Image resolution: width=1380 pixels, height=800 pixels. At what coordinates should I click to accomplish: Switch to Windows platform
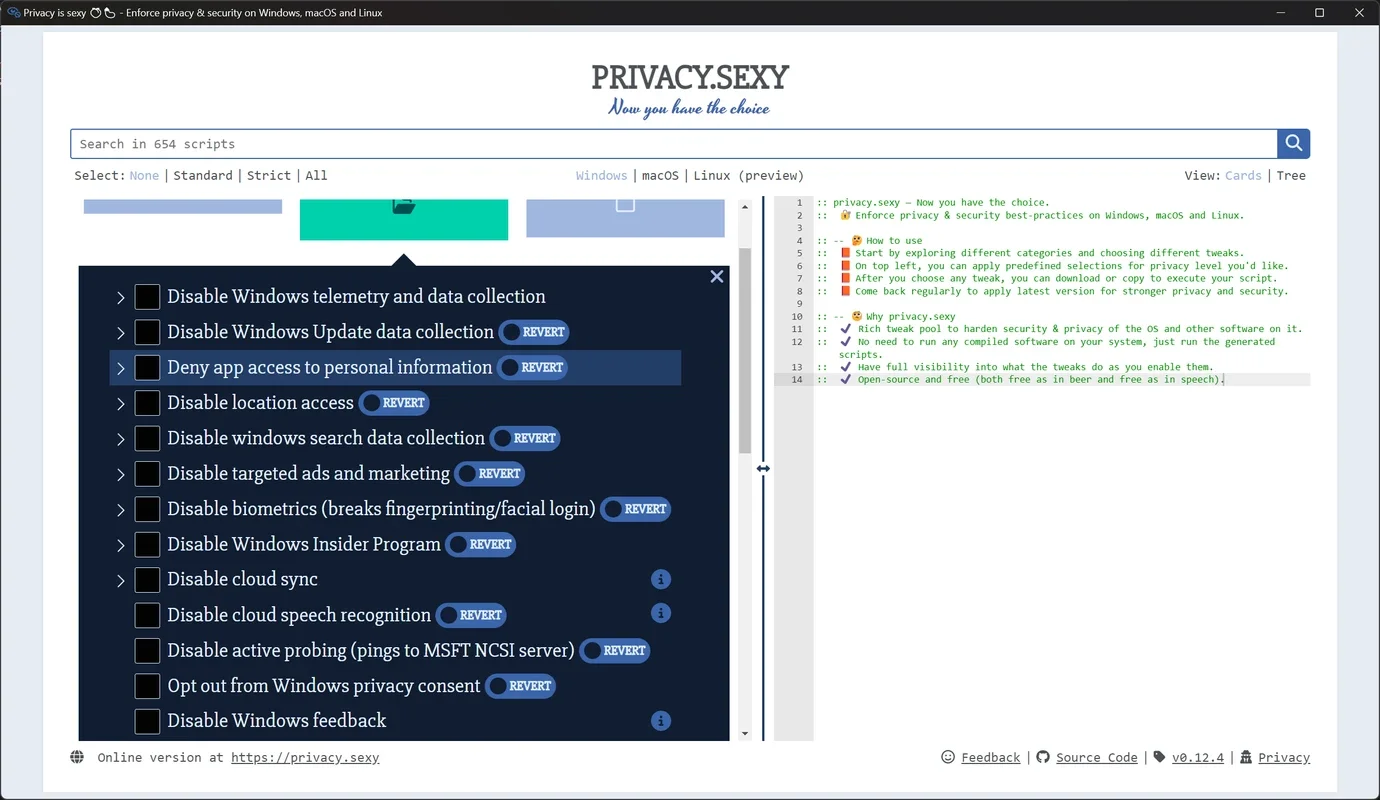point(602,175)
